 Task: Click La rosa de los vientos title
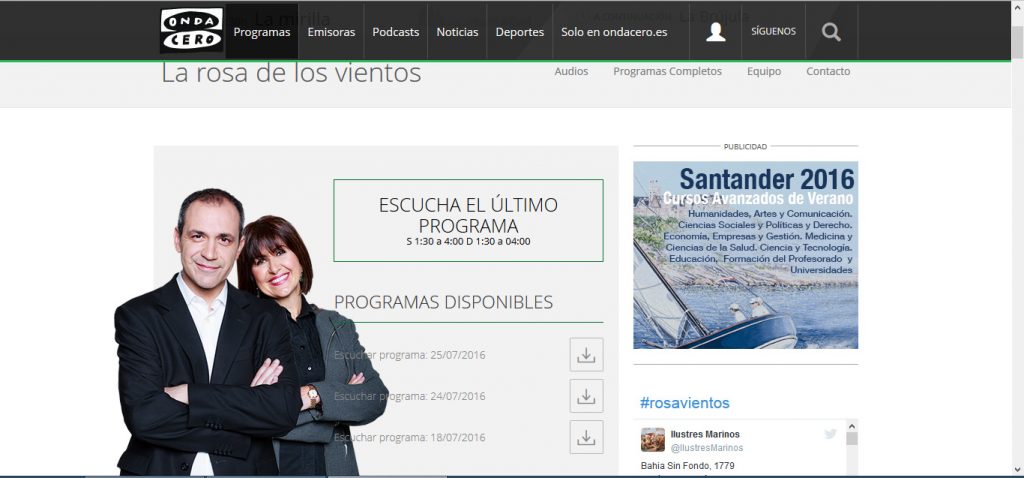pos(291,72)
